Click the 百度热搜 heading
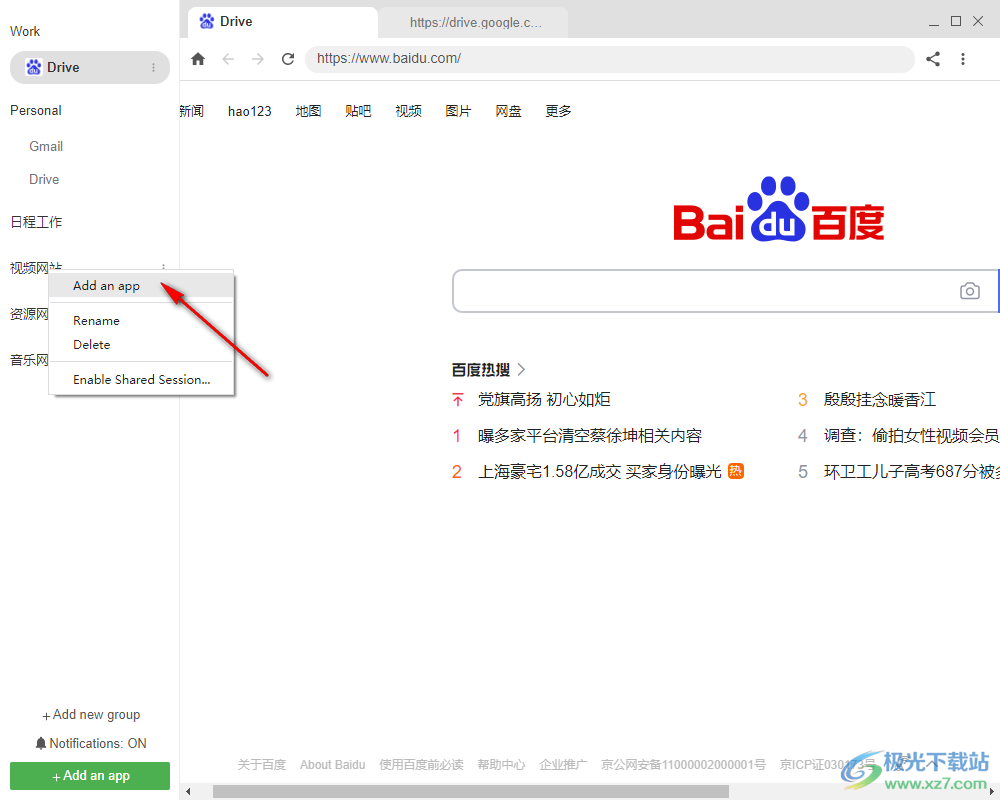Viewport: 1000px width, 800px height. (x=481, y=369)
